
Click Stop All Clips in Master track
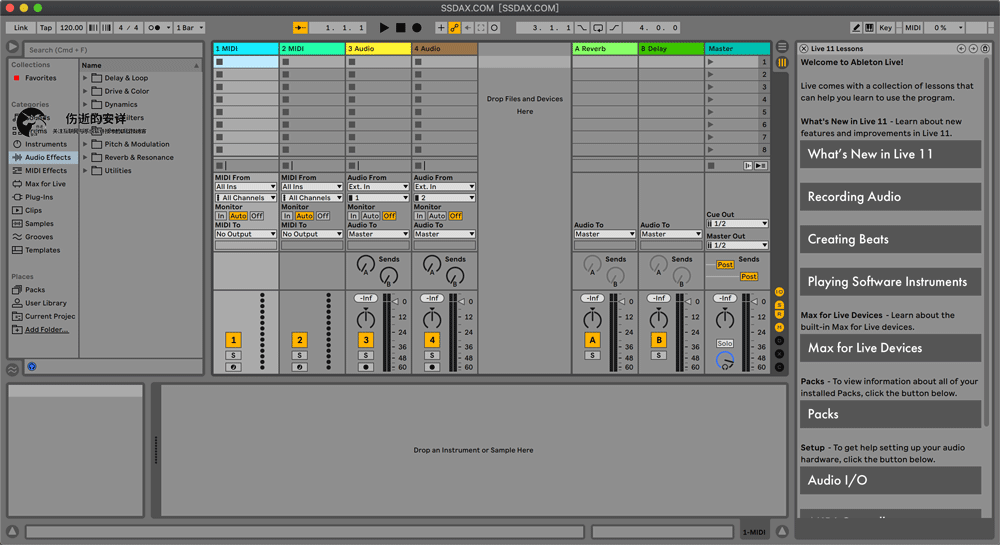pyautogui.click(x=711, y=166)
